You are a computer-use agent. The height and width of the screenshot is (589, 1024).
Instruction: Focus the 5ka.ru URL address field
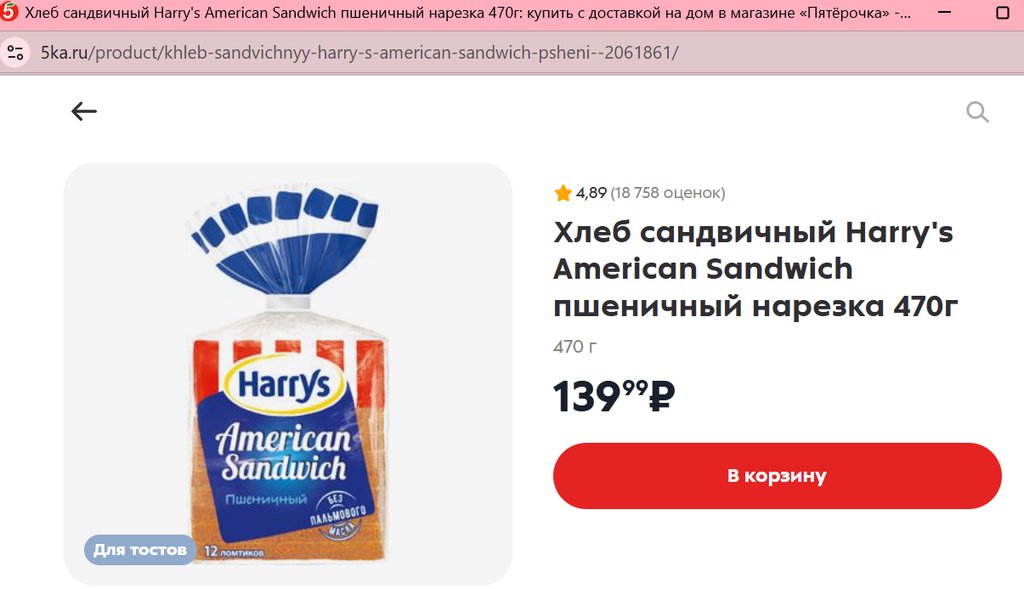[359, 52]
